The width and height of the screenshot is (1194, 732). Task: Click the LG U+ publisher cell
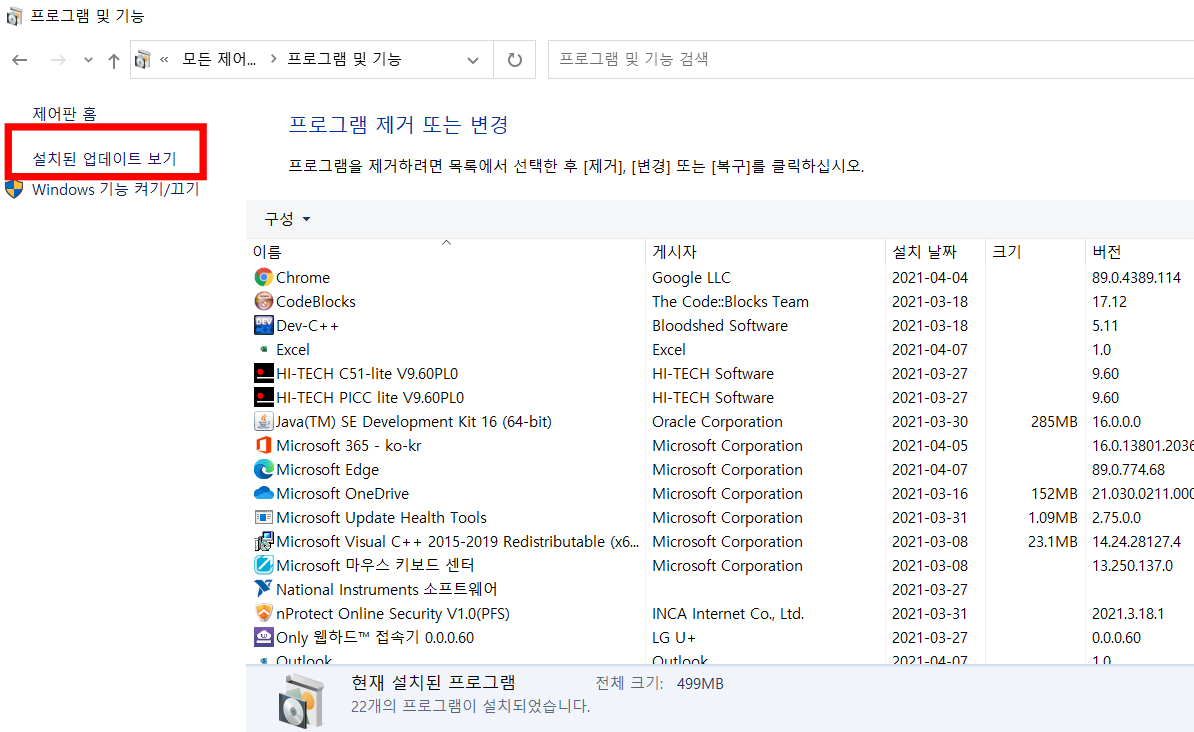pos(674,638)
